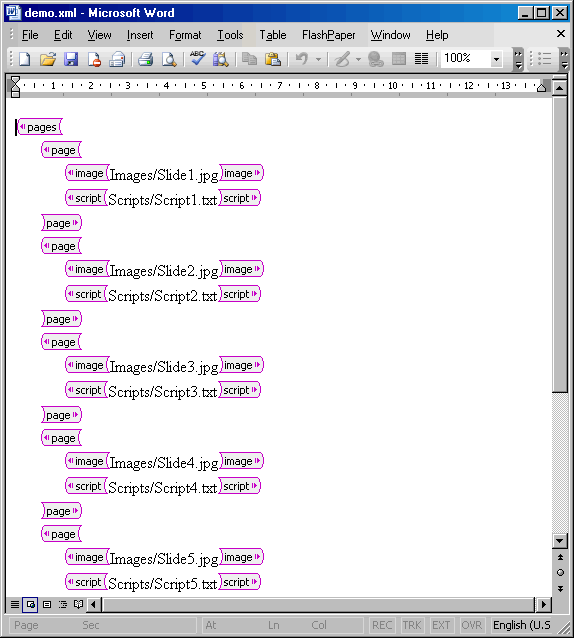Viewport: 574px width, 638px height.
Task: Open the 100% zoom dropdown
Action: pyautogui.click(x=496, y=59)
